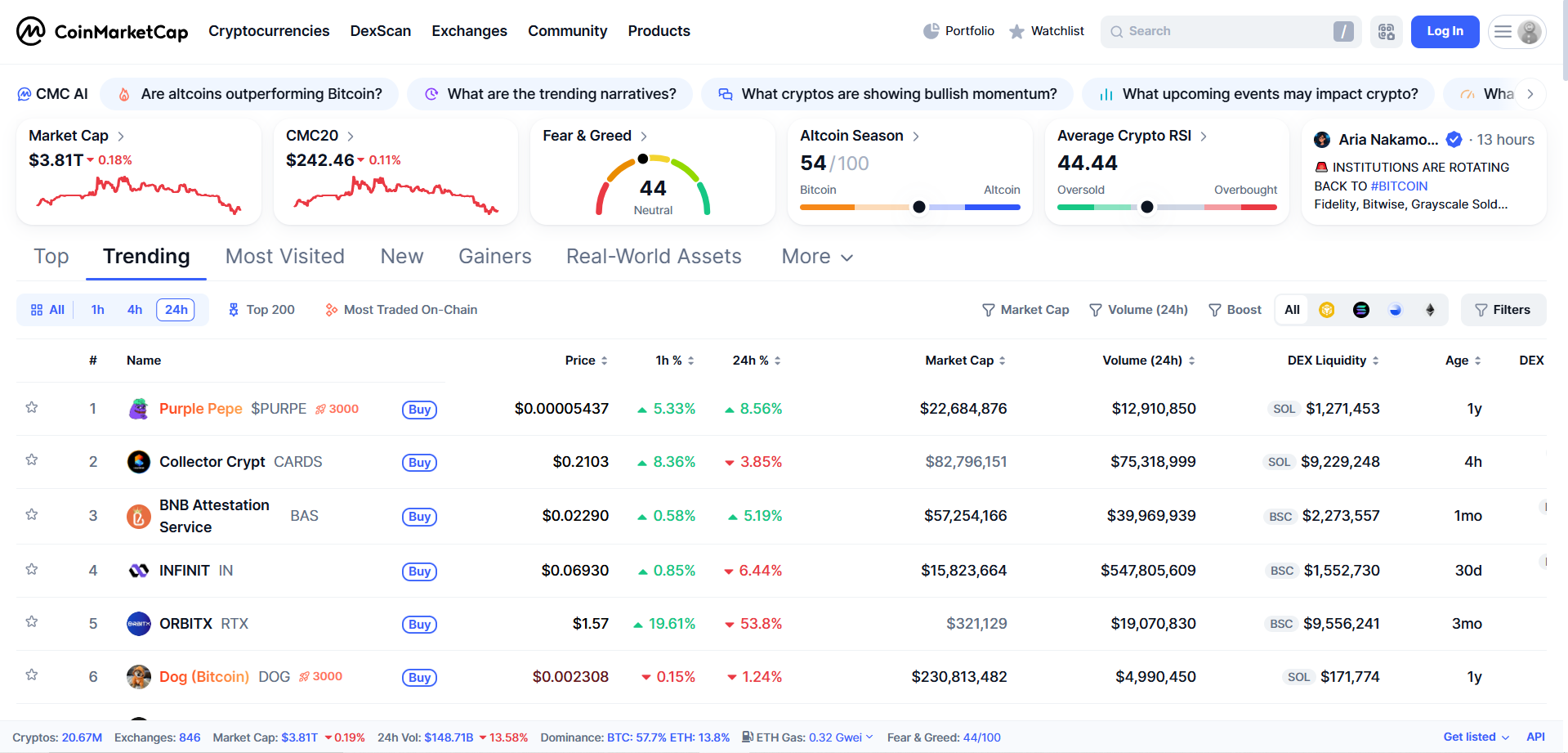Screen dimensions: 1568x753
Task: Click the Purple Pepe 3000 boost rocket
Action: click(337, 409)
